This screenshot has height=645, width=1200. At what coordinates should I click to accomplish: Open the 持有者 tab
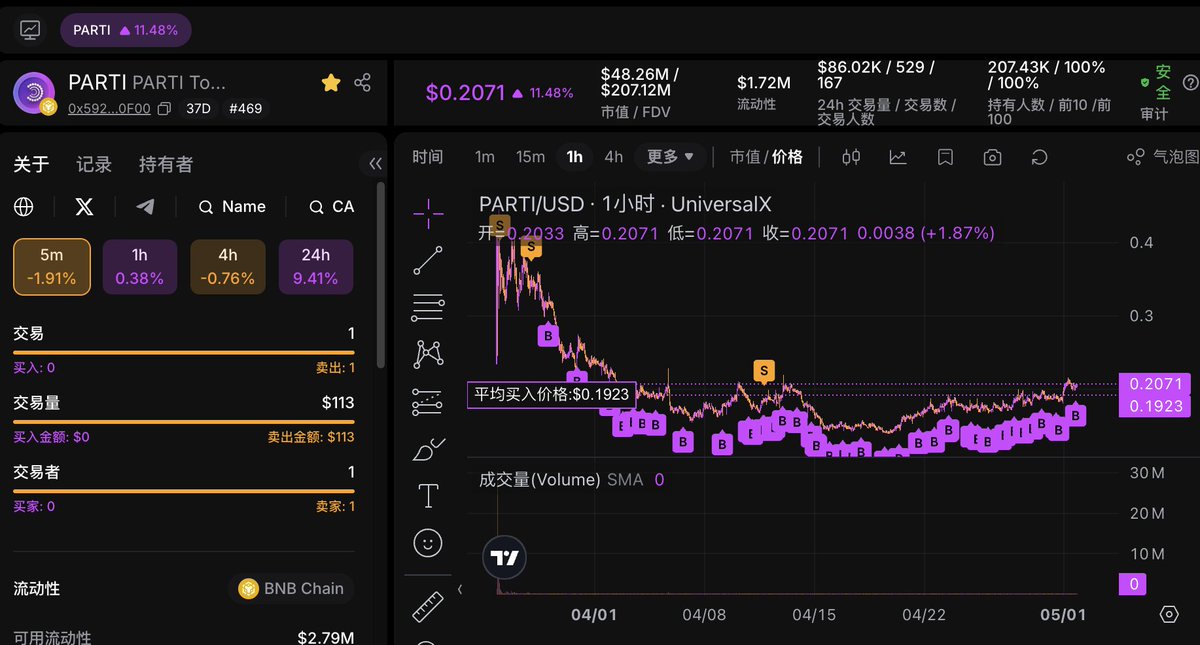coord(166,164)
